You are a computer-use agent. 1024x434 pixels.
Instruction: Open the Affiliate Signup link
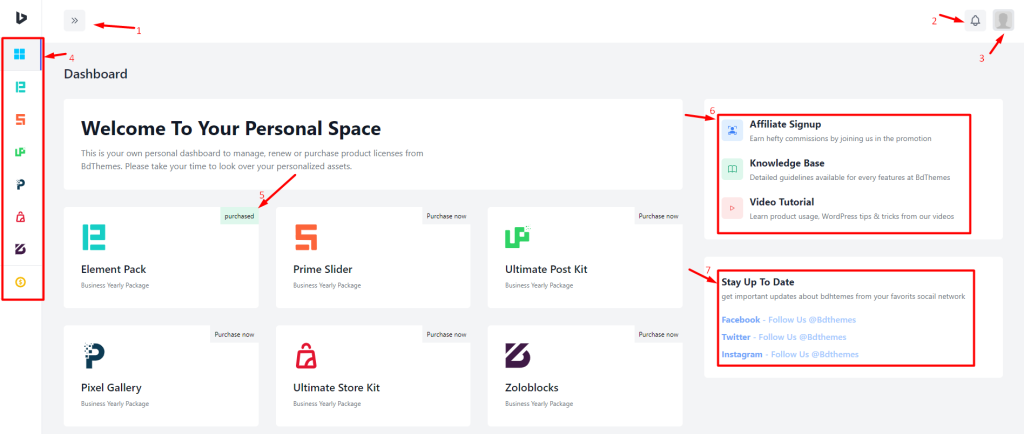pyautogui.click(x=785, y=124)
